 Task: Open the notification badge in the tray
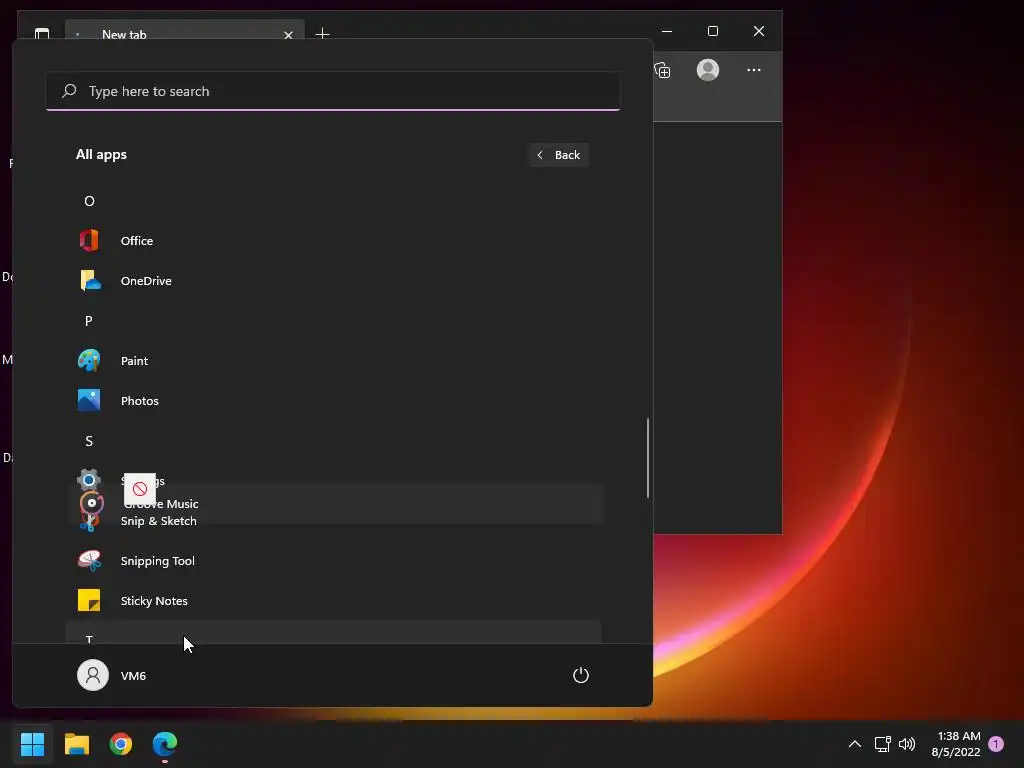[x=996, y=743]
